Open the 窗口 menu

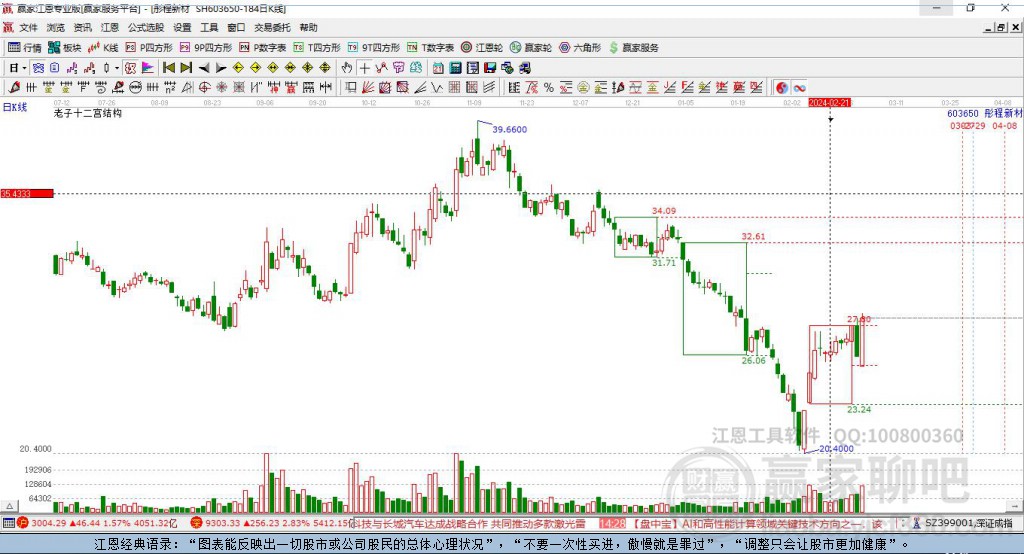tap(236, 27)
